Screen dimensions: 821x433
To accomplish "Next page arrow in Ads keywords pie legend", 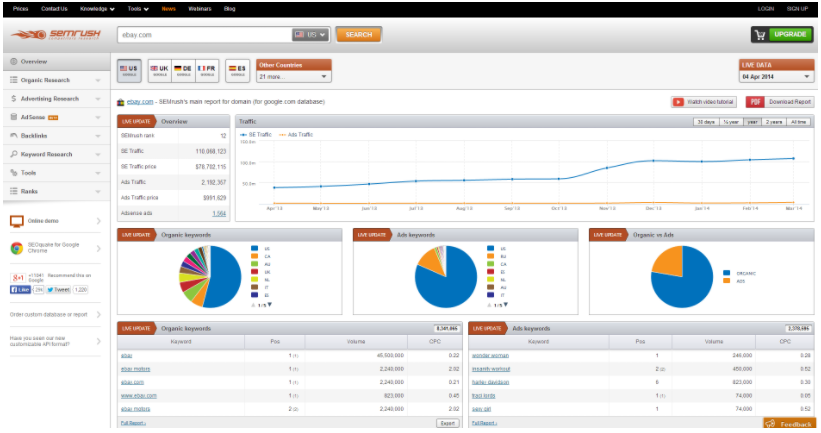I will tap(506, 305).
